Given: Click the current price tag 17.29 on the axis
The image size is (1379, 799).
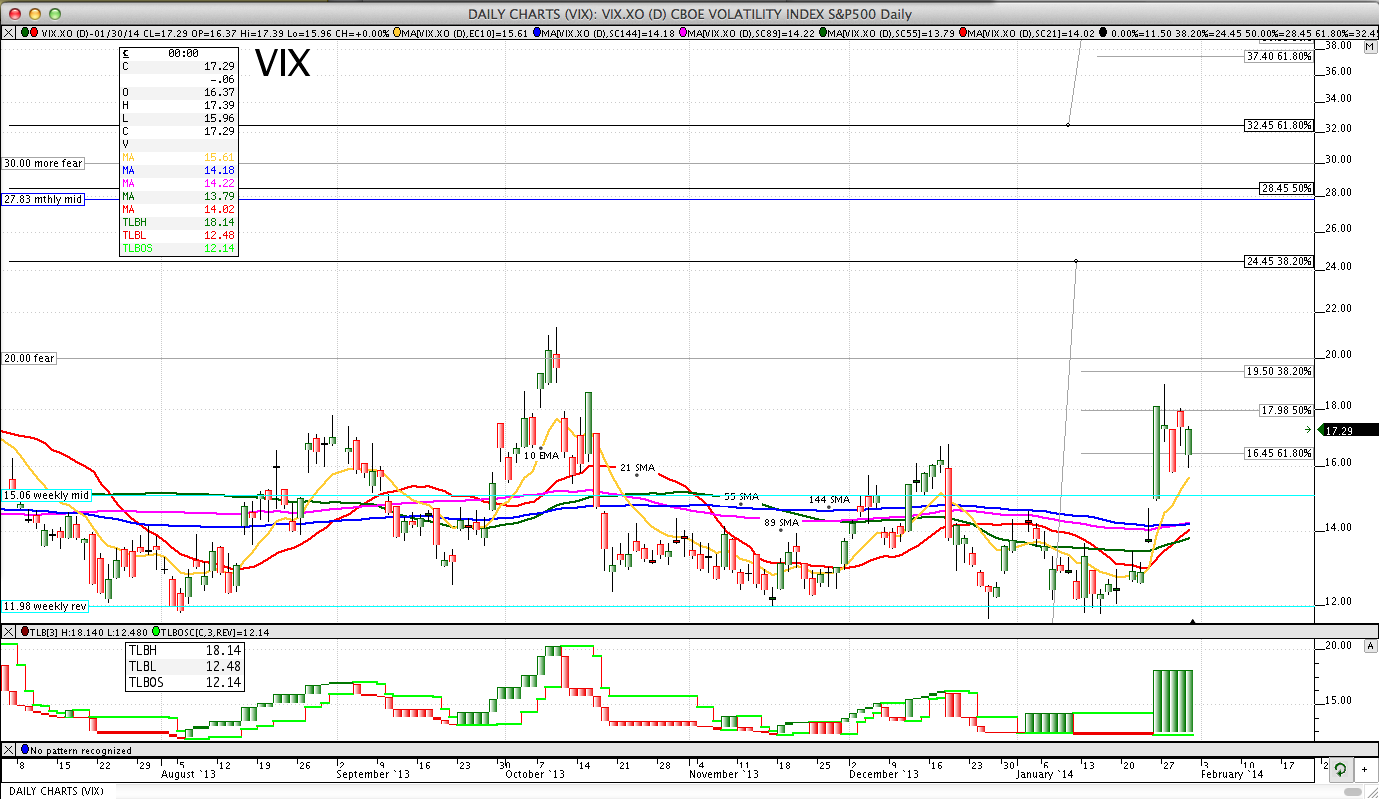Looking at the screenshot, I should pyautogui.click(x=1348, y=430).
